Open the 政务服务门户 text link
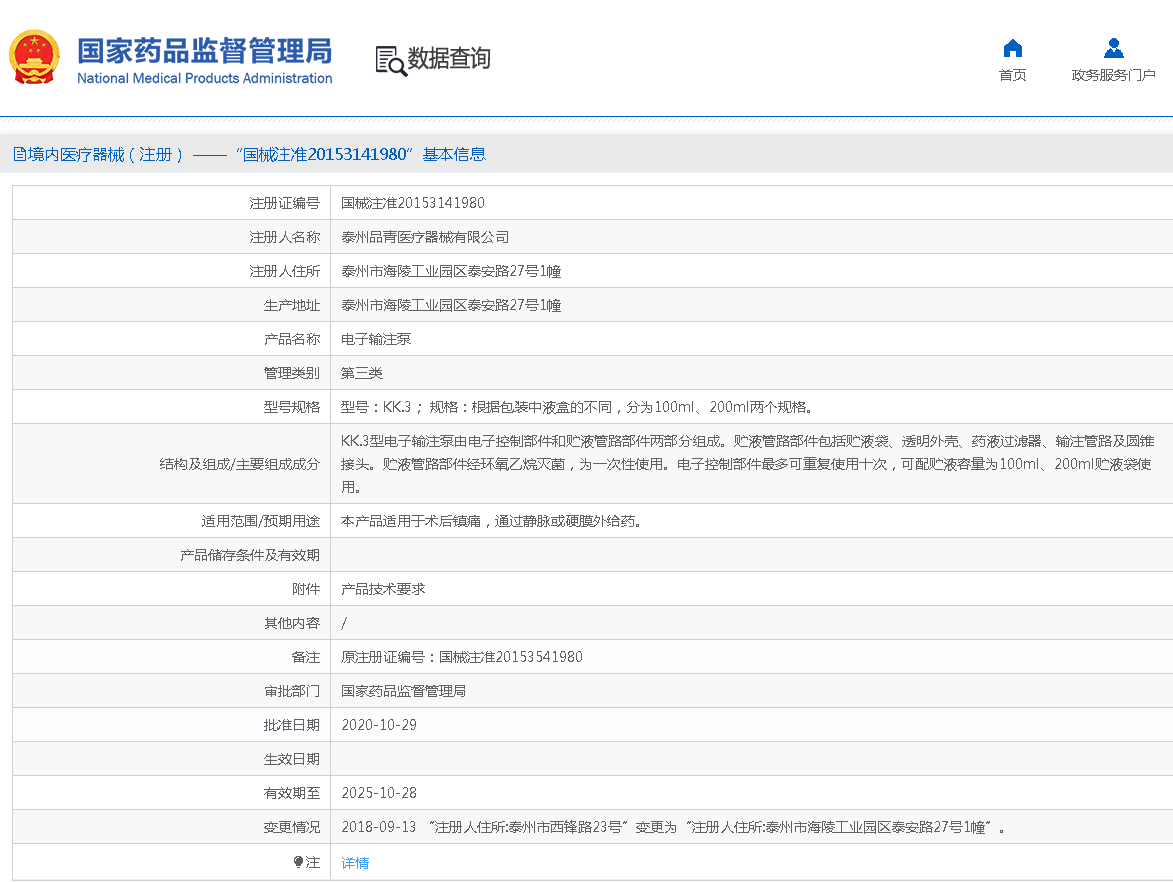Viewport: 1173px width, 882px height. pyautogui.click(x=1113, y=75)
